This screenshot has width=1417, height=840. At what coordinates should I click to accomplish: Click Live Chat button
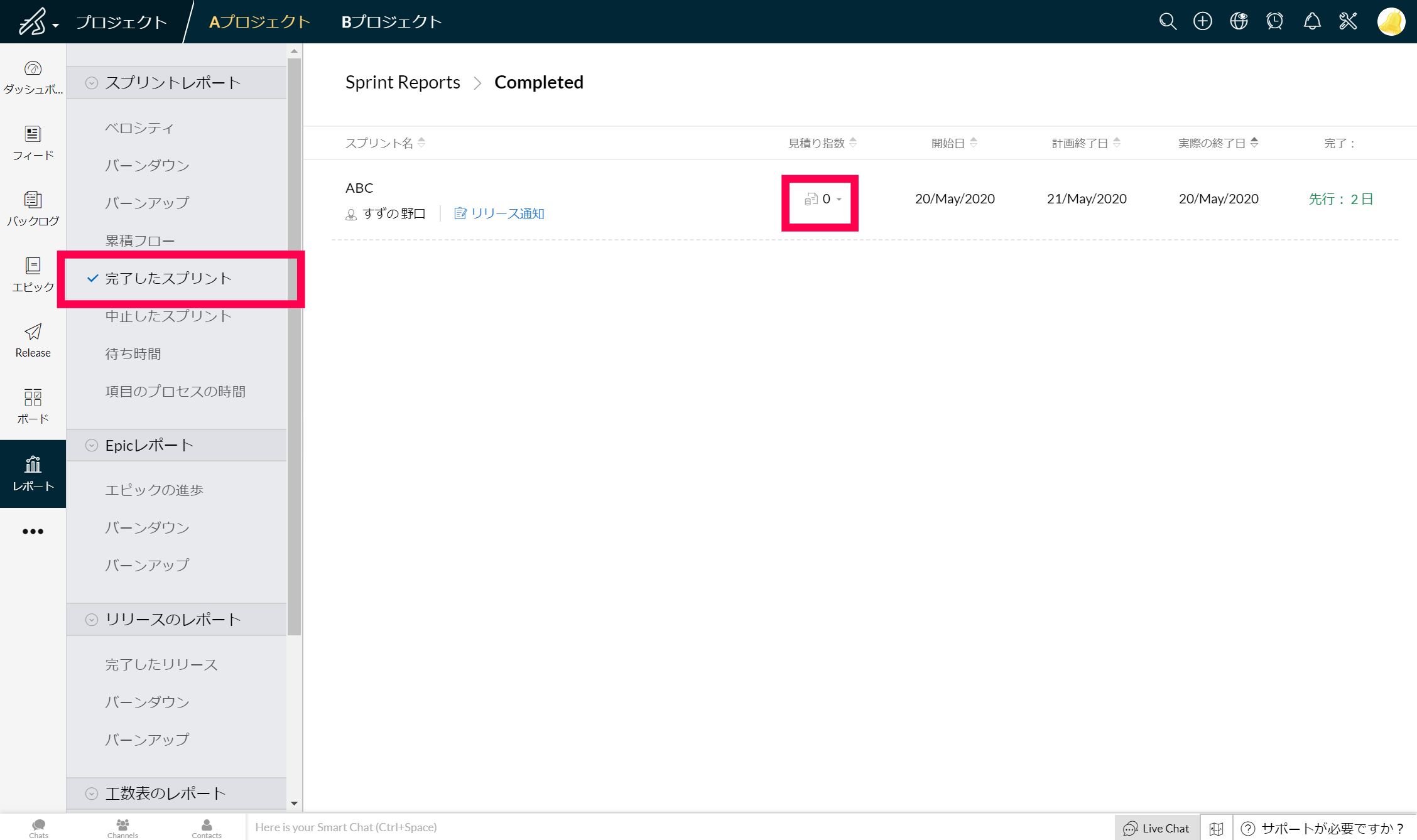click(x=1157, y=828)
